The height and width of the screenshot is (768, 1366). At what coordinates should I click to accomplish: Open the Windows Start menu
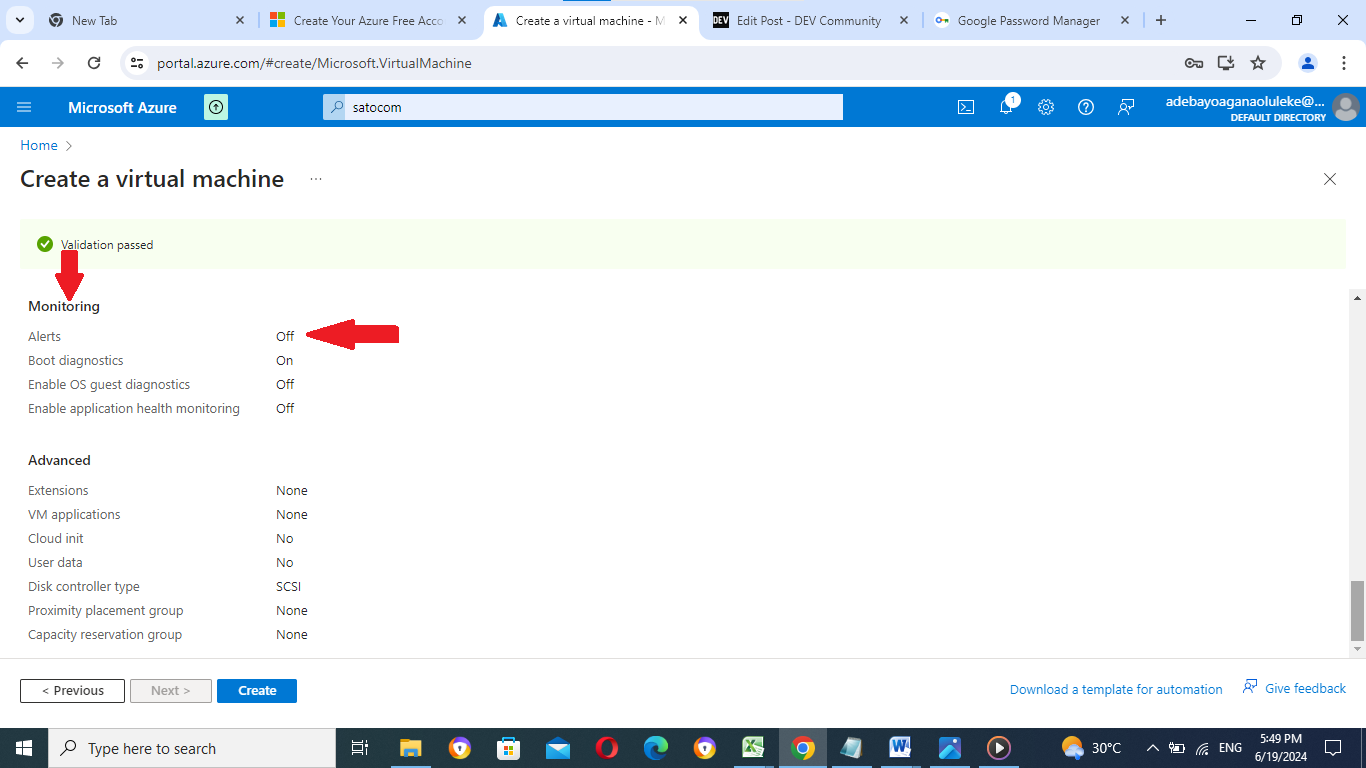click(23, 748)
